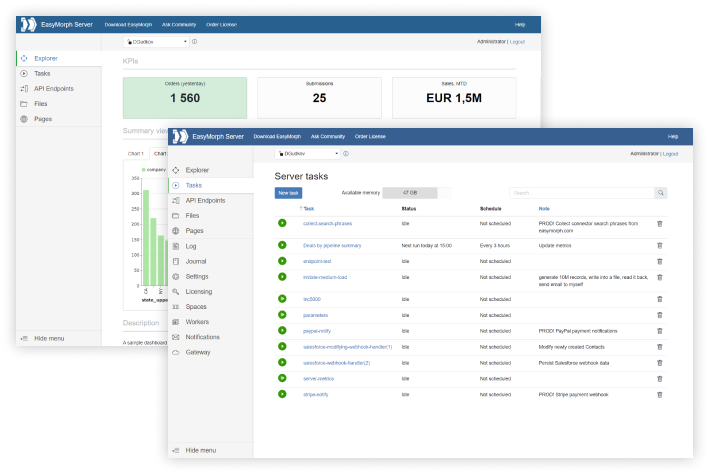Delete the server-metrics task via trash icon
This screenshot has width=709, height=474.
click(x=660, y=379)
